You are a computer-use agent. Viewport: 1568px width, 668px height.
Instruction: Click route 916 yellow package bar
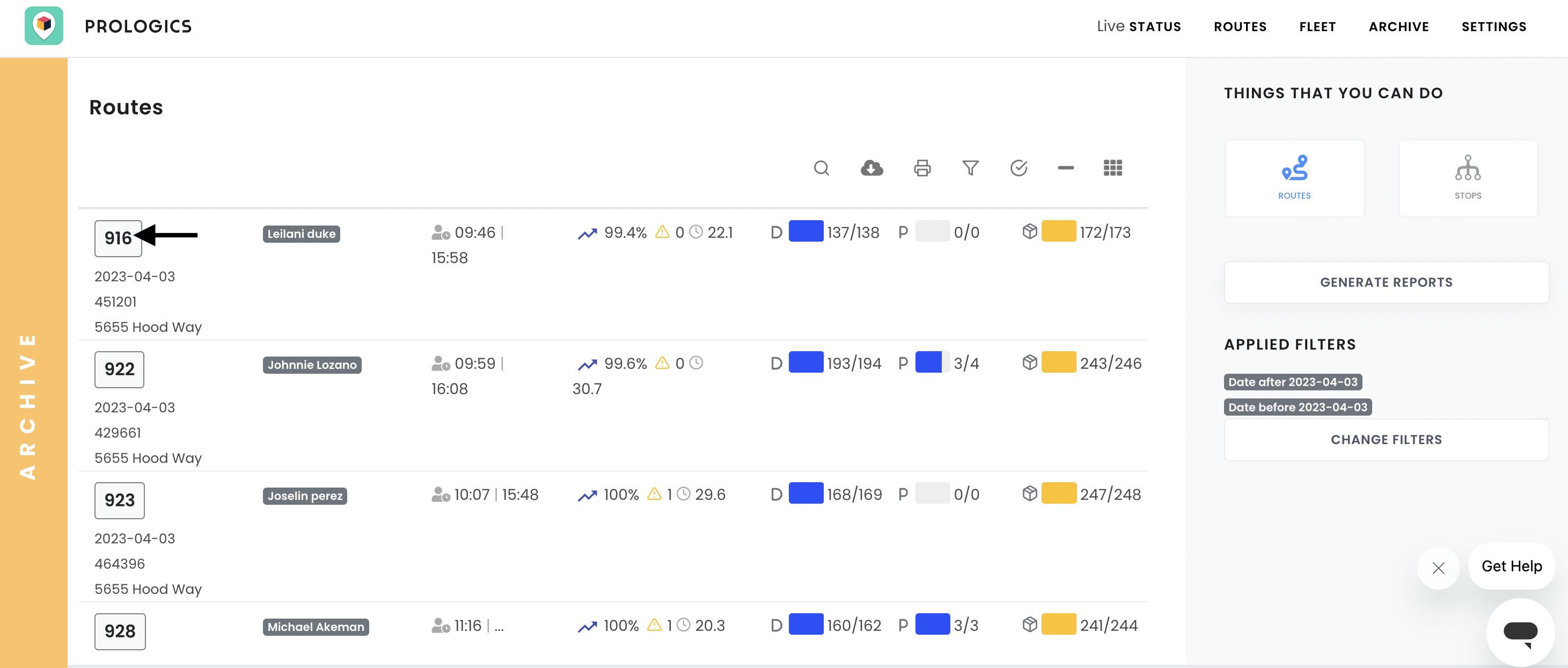tap(1059, 231)
